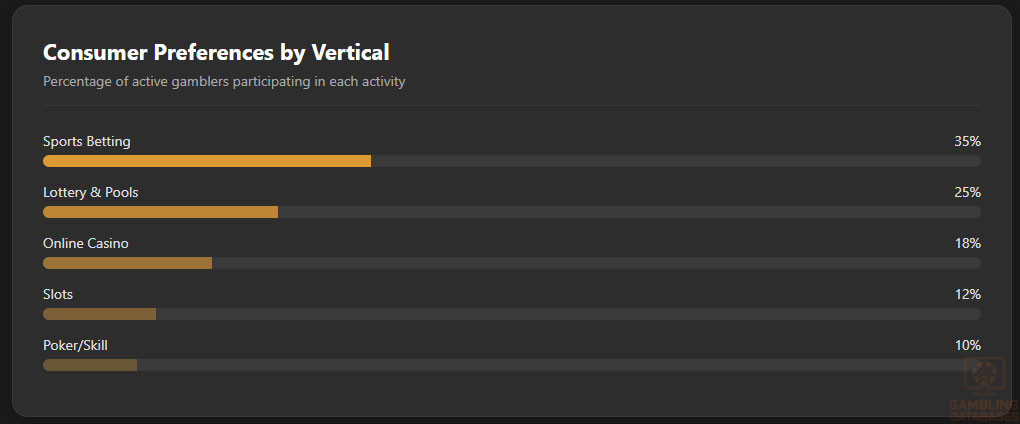This screenshot has height=424, width=1020.
Task: Click the Lottery & Pools filled progress bar
Action: pos(160,212)
